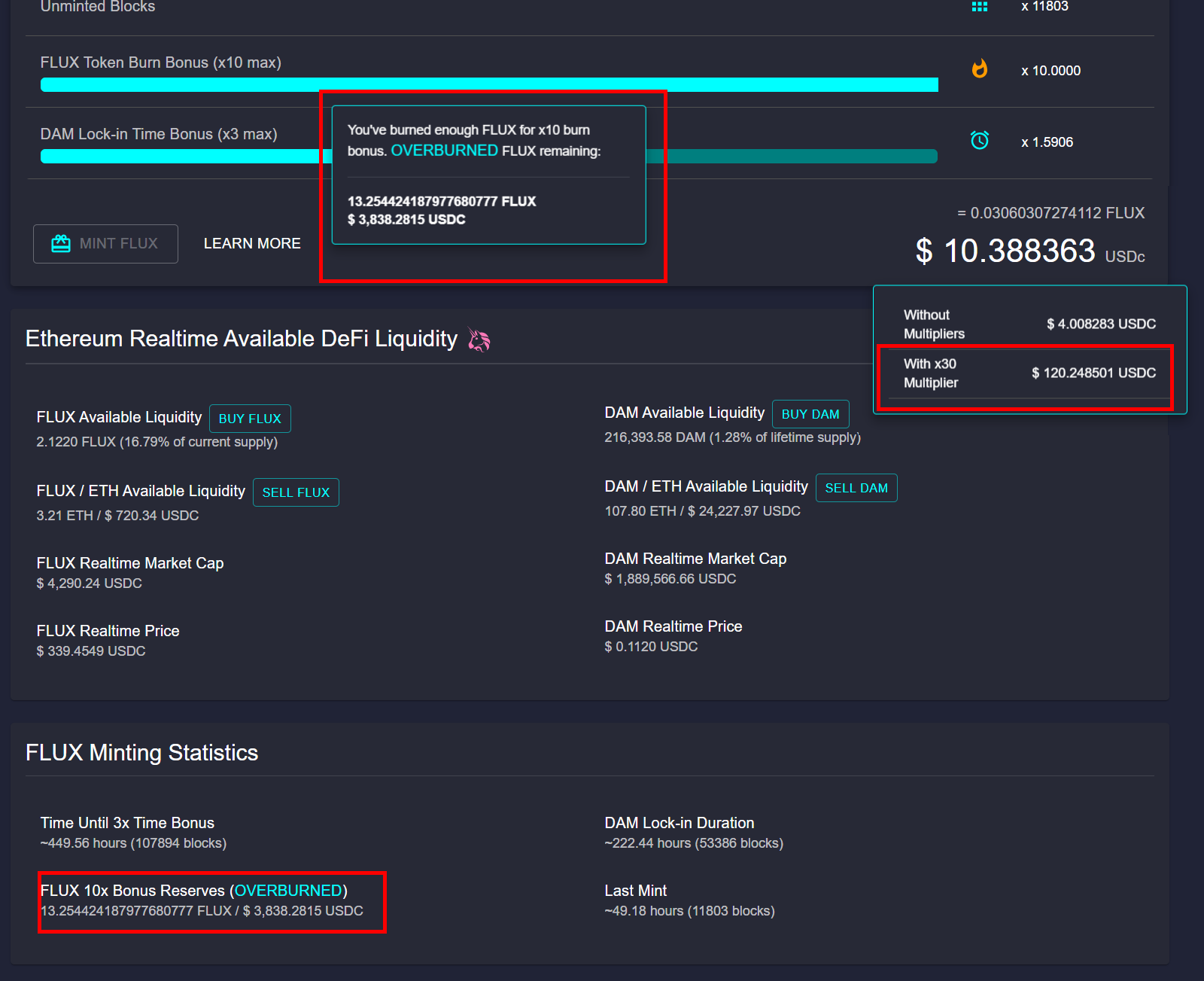Click OVERBURNED text in the tooltip
The image size is (1204, 981).
point(444,151)
